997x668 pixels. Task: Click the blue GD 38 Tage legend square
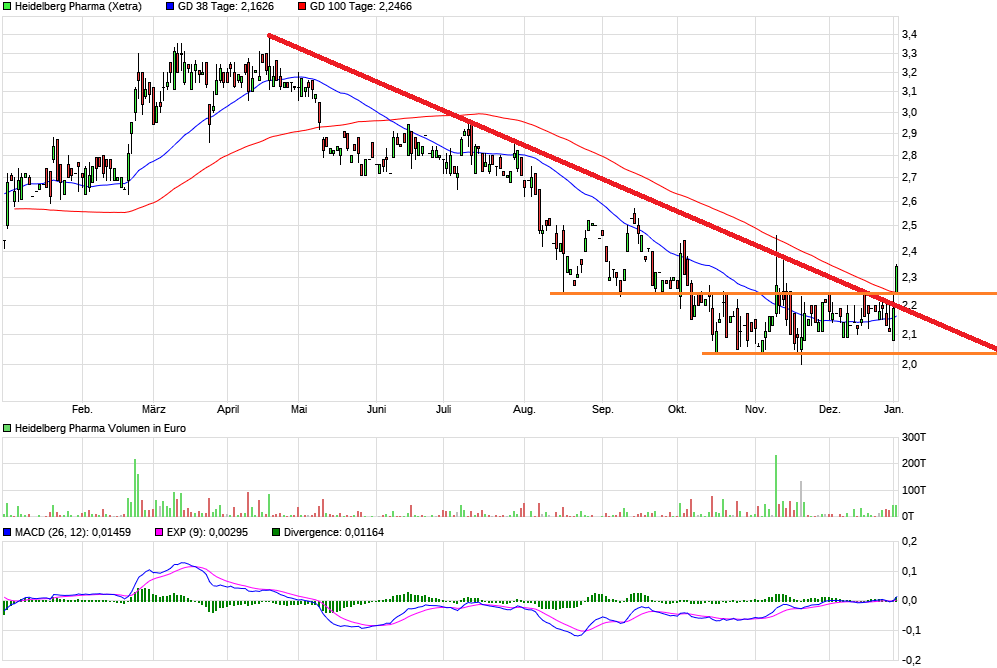coord(169,7)
